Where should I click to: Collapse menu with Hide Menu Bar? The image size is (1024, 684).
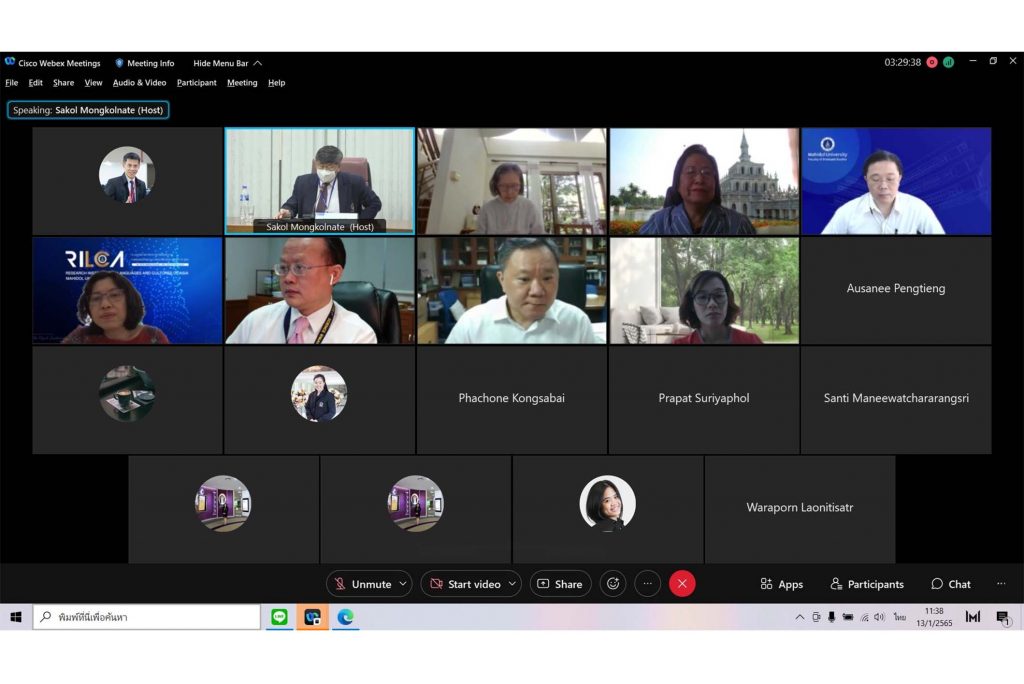[x=227, y=63]
